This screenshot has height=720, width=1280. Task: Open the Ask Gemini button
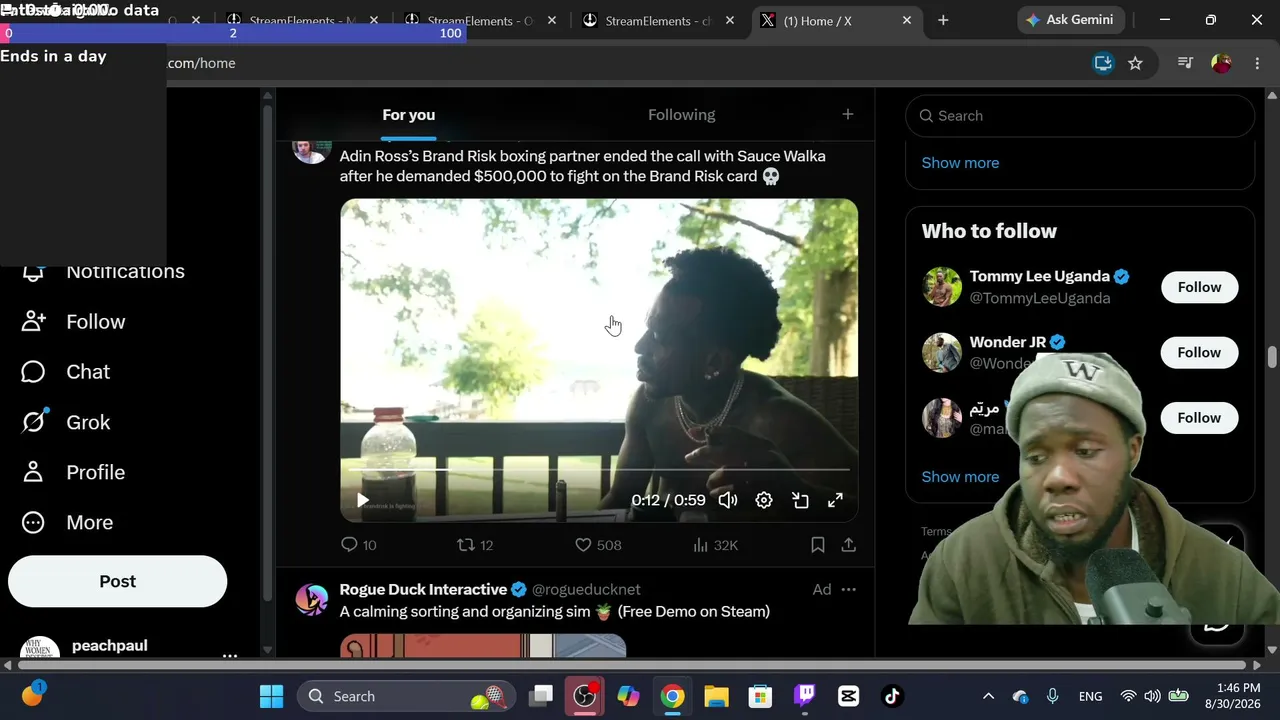coord(1071,20)
